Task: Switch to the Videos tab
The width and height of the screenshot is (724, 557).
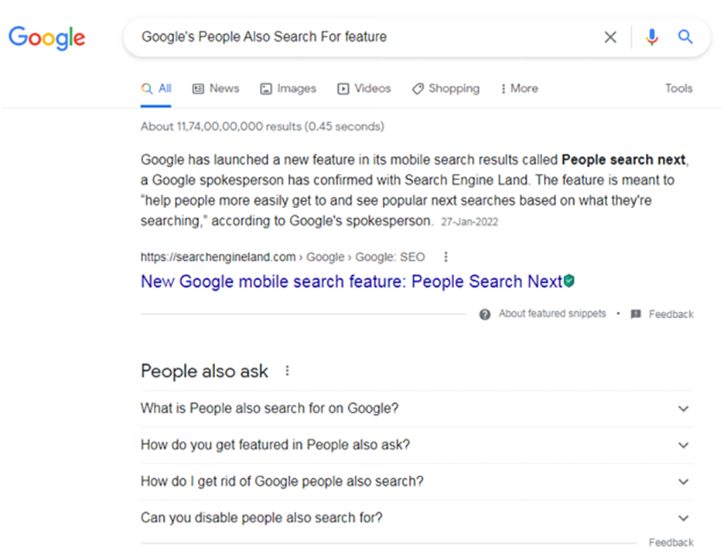Action: 364,89
